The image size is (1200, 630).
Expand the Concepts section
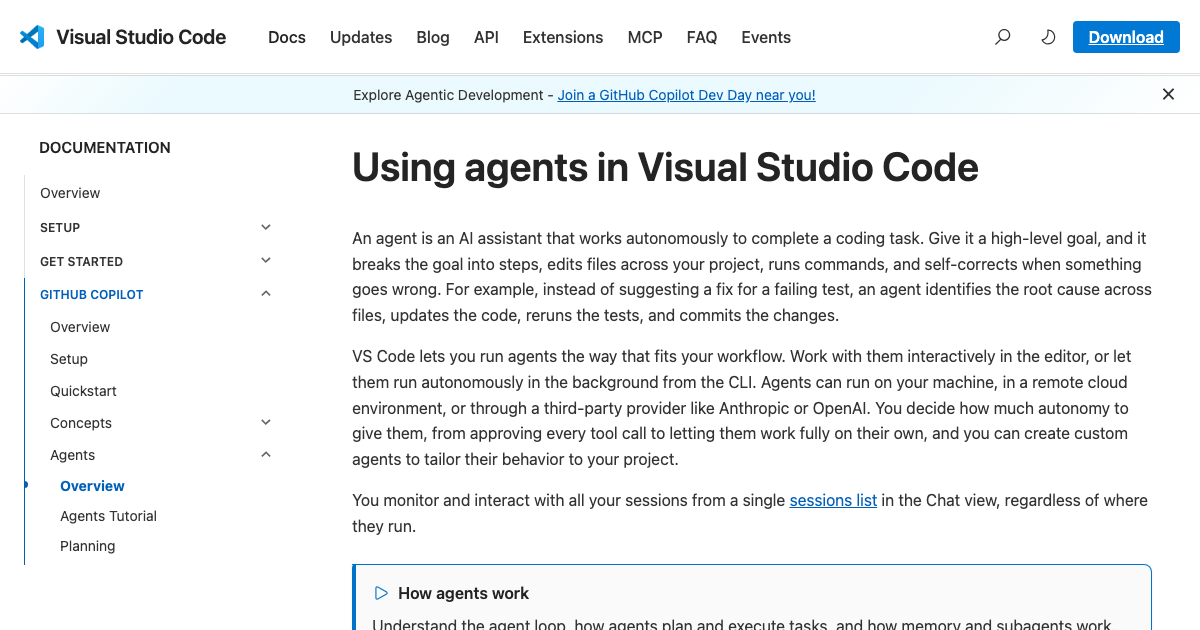(265, 422)
